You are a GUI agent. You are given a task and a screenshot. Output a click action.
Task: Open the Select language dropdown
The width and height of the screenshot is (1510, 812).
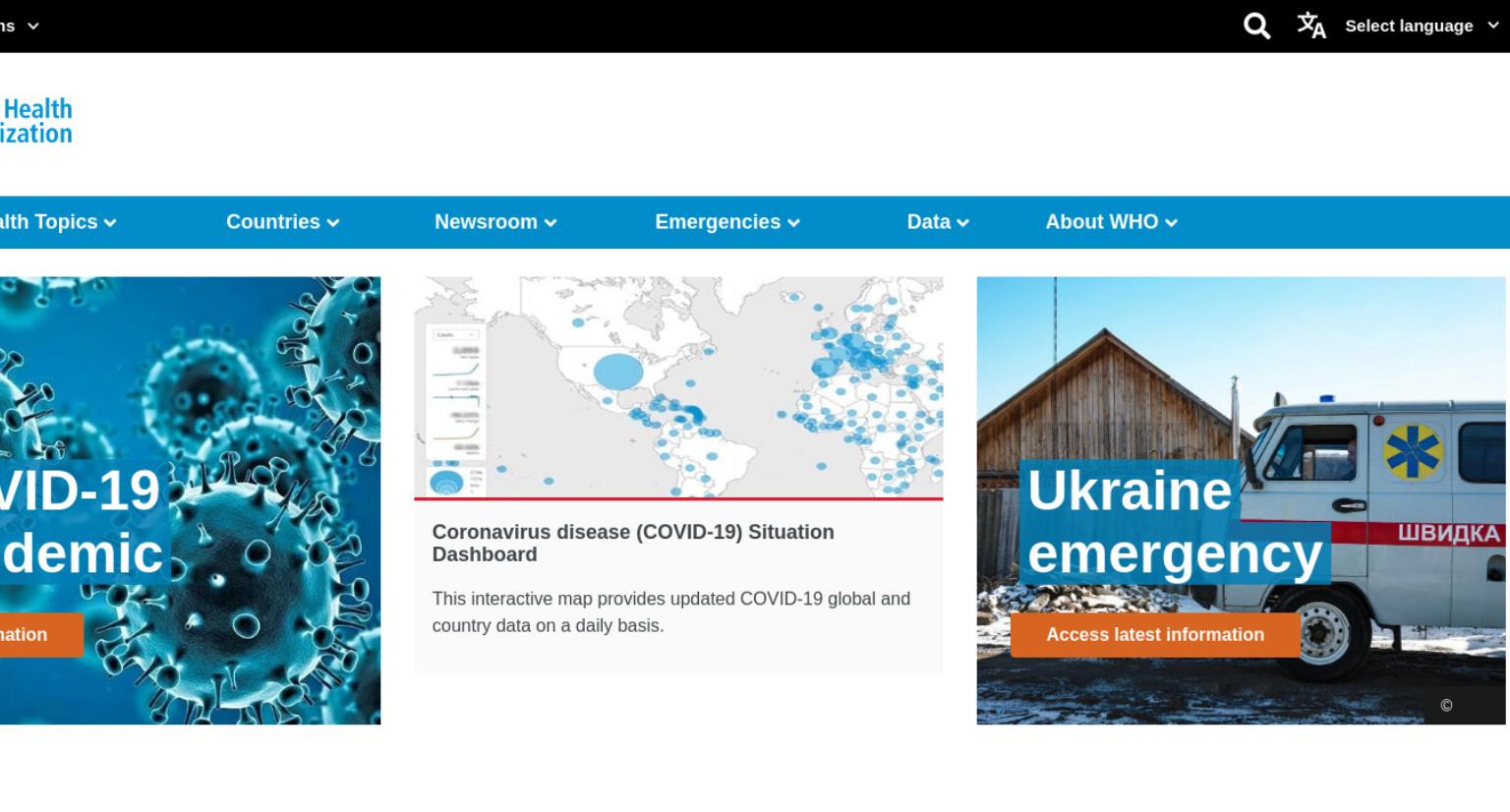click(1422, 26)
